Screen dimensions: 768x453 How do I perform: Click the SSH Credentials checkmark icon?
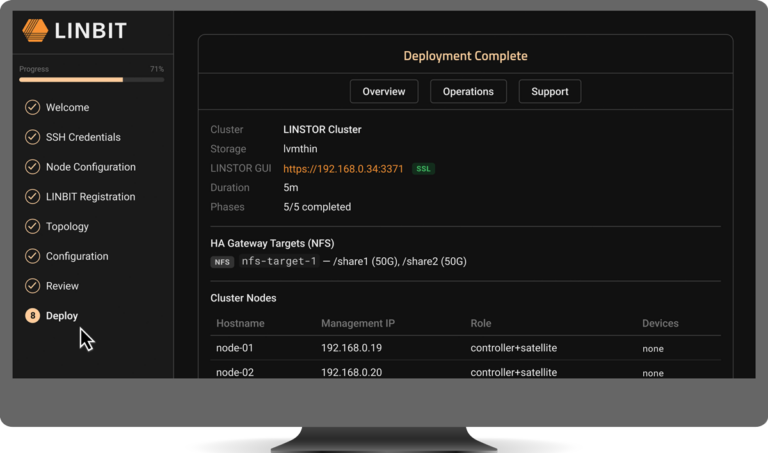(32, 137)
